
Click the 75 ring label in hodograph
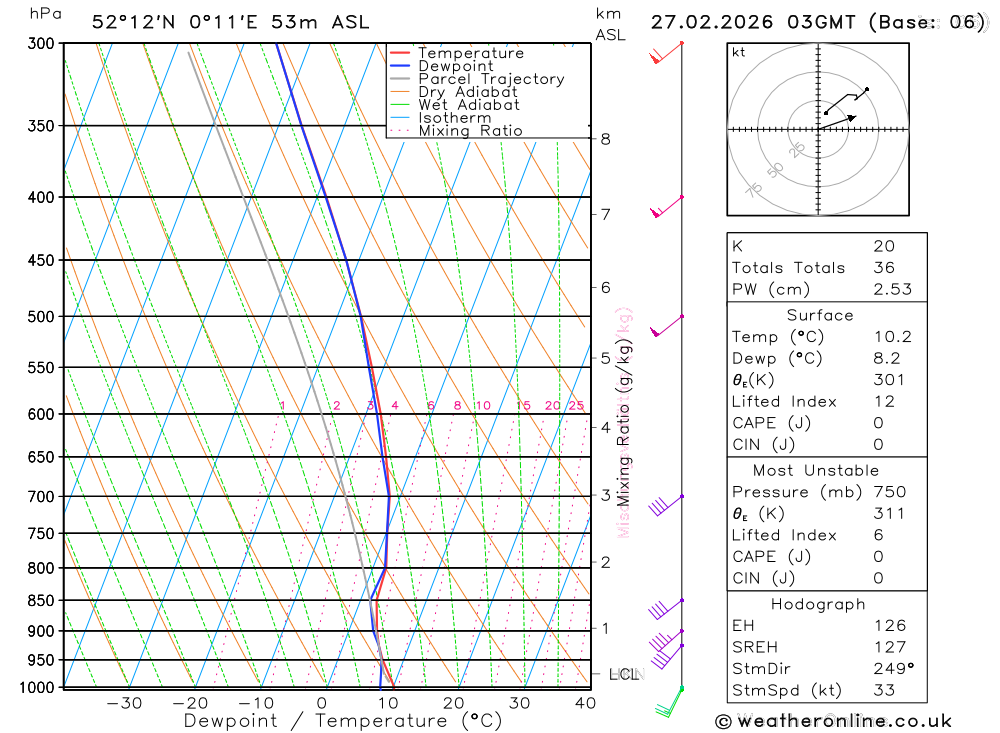pos(754,190)
